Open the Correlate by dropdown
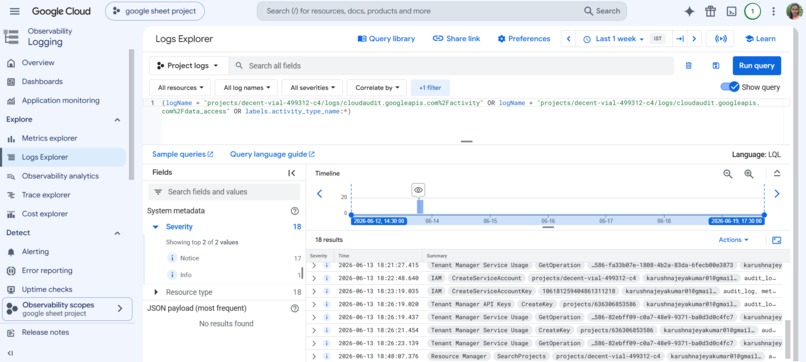This screenshot has width=806, height=362. [377, 88]
